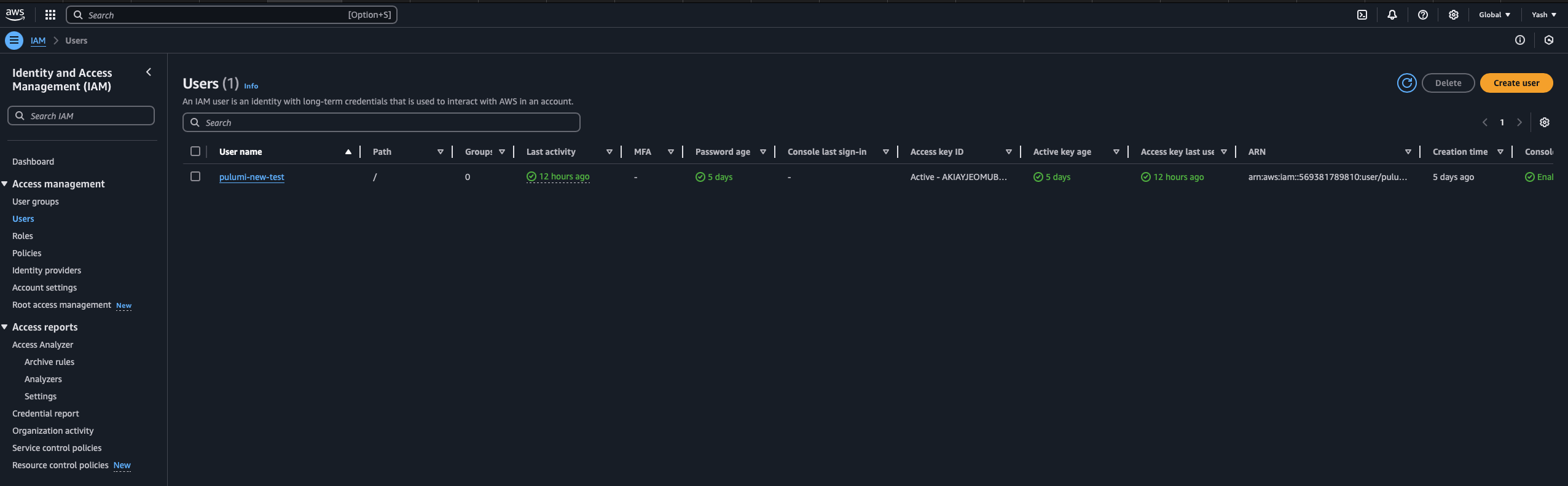The image size is (1568, 486).
Task: Open Users in side navigation
Action: point(23,219)
